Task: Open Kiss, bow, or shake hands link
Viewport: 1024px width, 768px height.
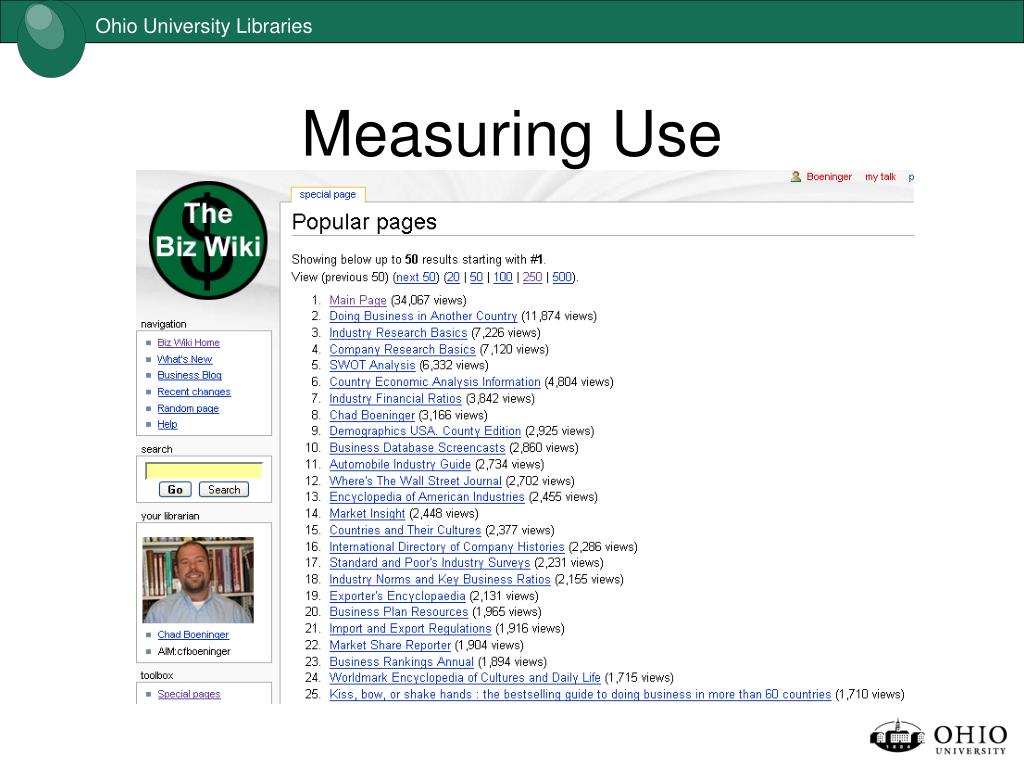Action: 580,695
